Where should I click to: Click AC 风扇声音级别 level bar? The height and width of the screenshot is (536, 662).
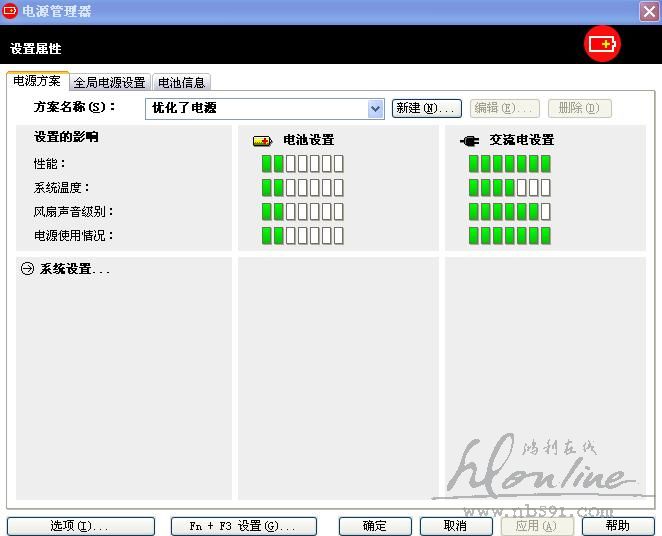pyautogui.click(x=510, y=212)
